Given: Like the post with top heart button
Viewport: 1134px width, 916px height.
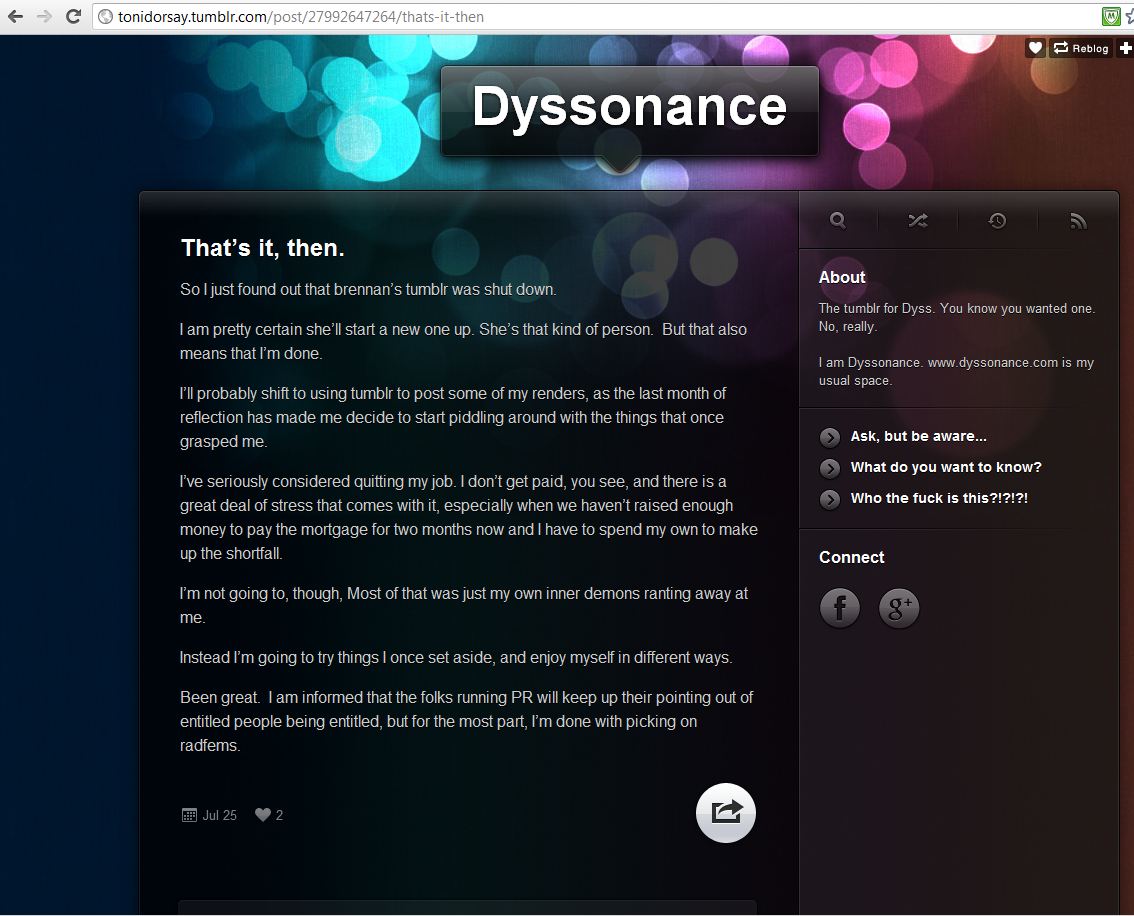Looking at the screenshot, I should point(1035,48).
